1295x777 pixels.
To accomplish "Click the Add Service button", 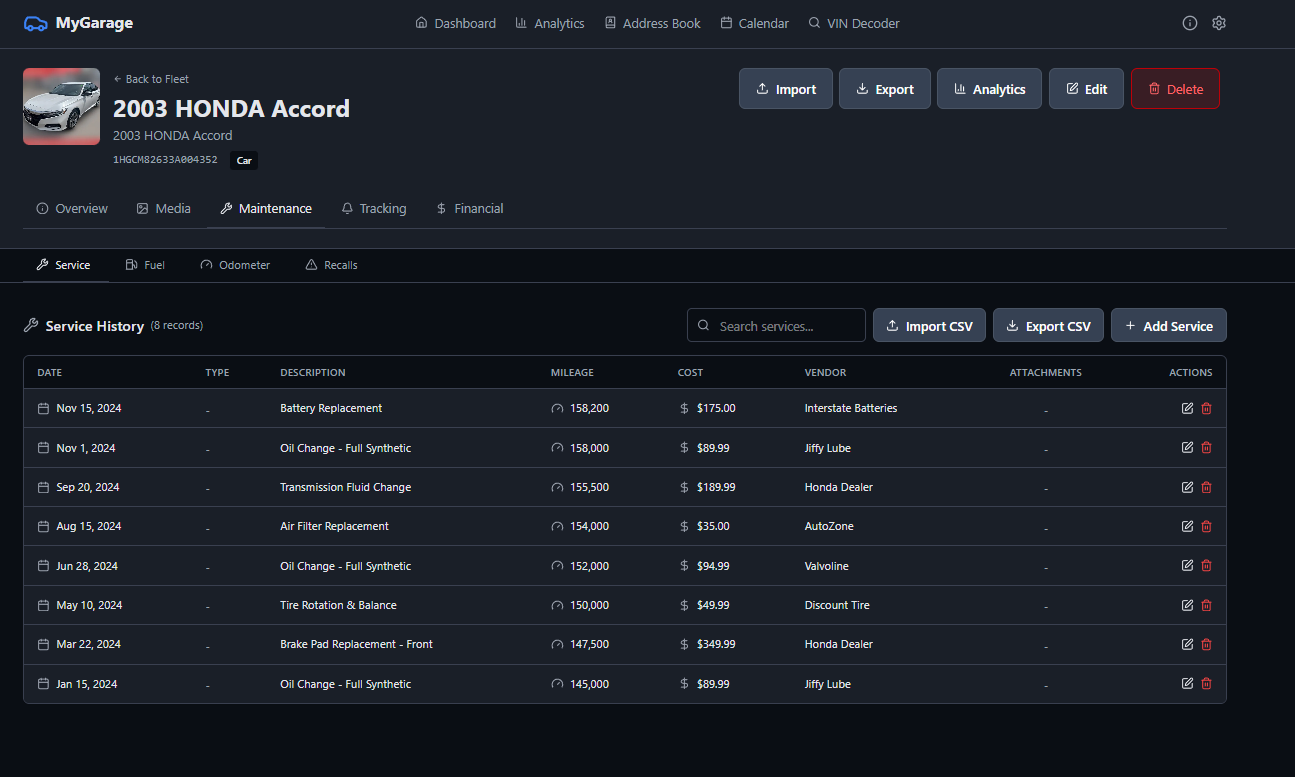I will tap(1168, 326).
